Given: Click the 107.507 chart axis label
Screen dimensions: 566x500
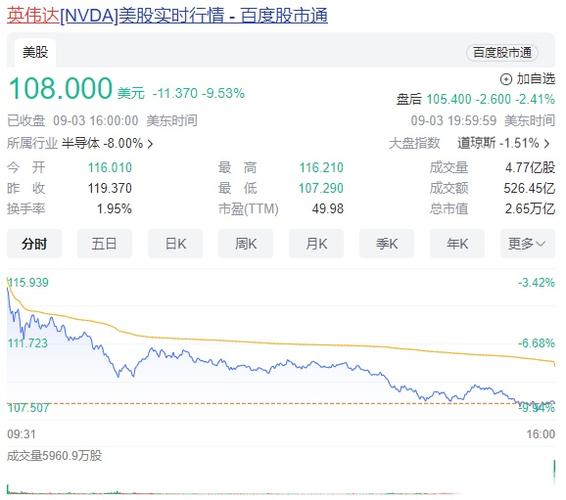Looking at the screenshot, I should click(28, 408).
